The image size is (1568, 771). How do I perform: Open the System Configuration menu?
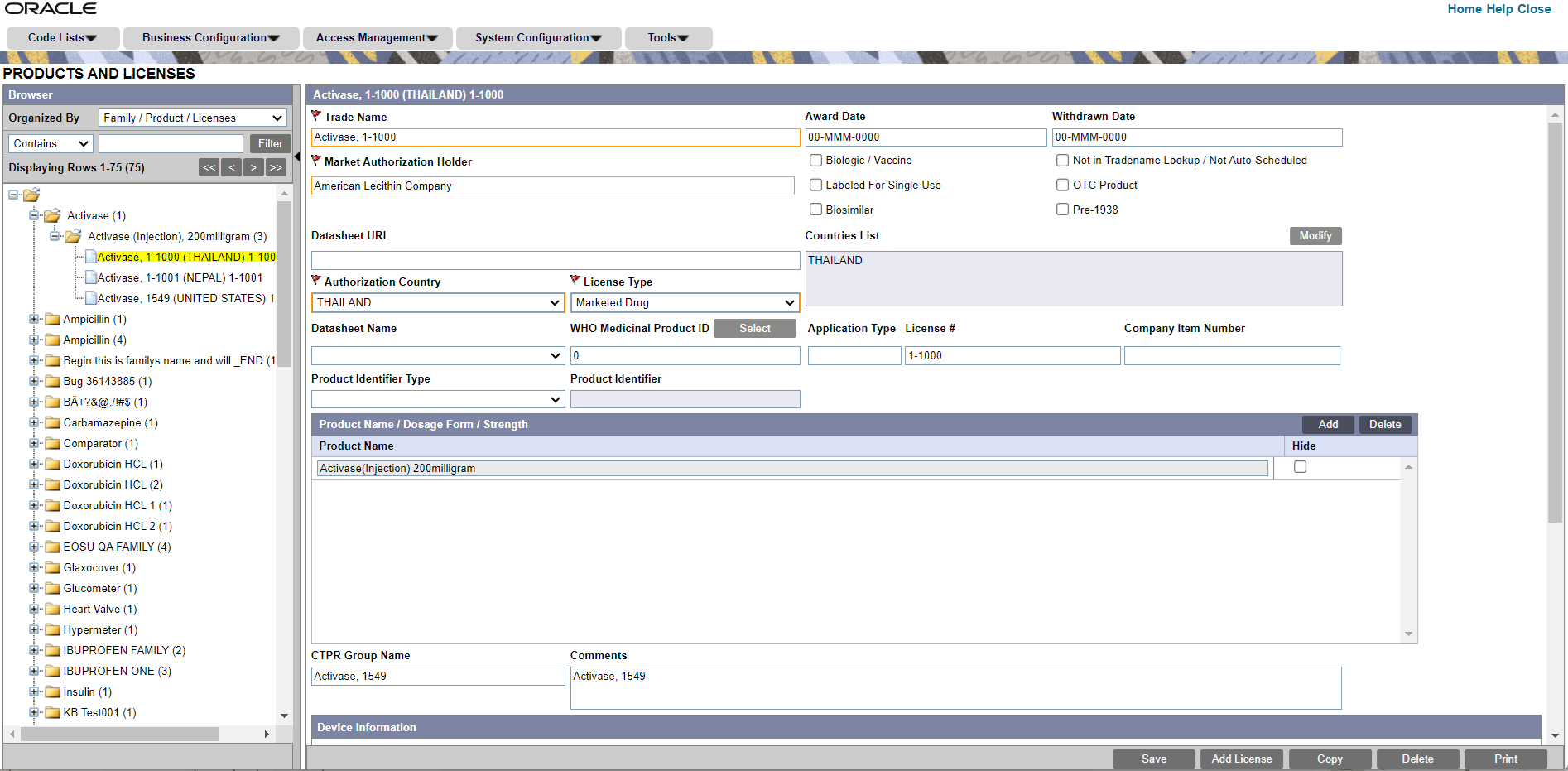(x=539, y=37)
